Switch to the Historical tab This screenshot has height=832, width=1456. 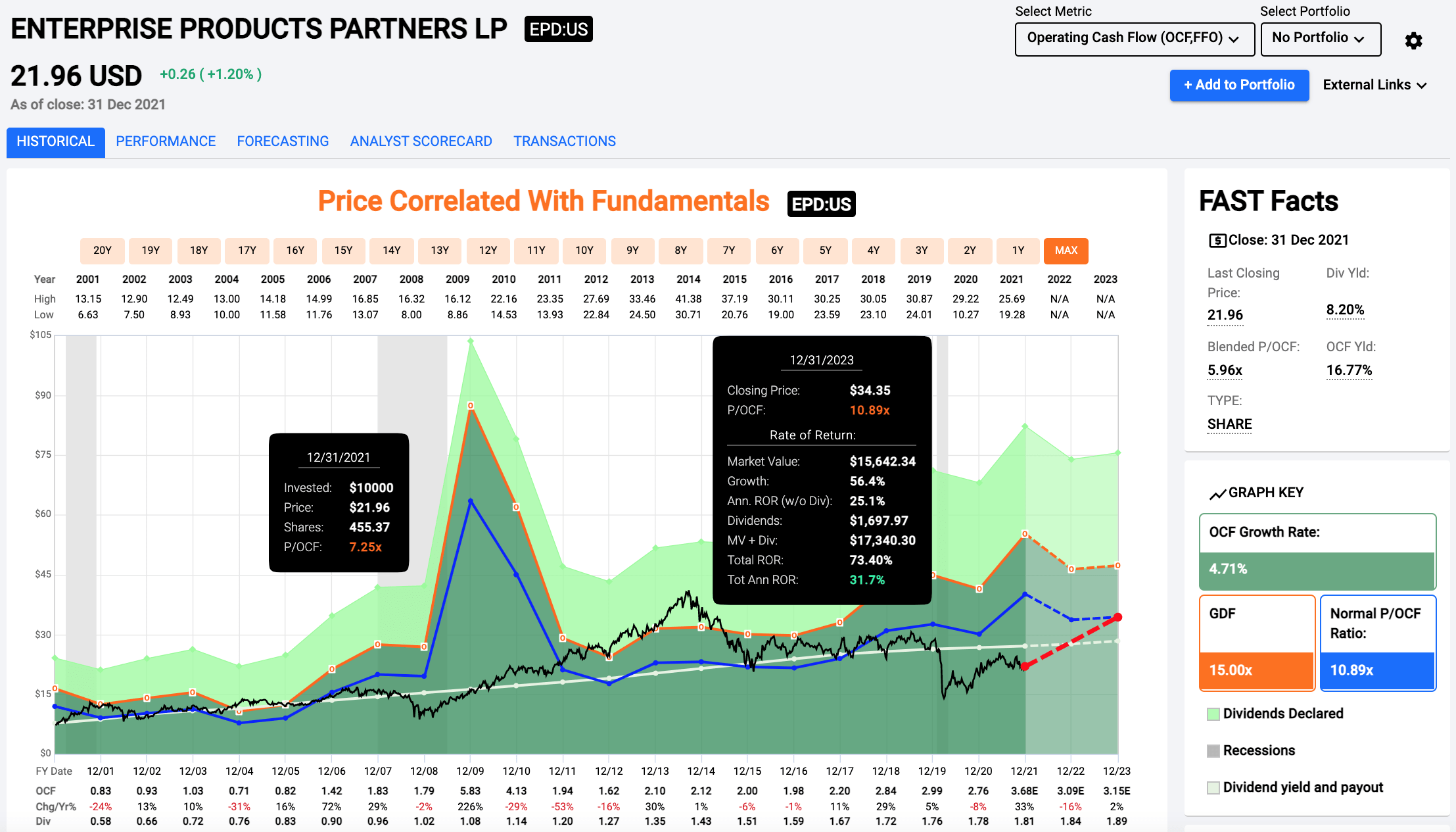pos(56,142)
